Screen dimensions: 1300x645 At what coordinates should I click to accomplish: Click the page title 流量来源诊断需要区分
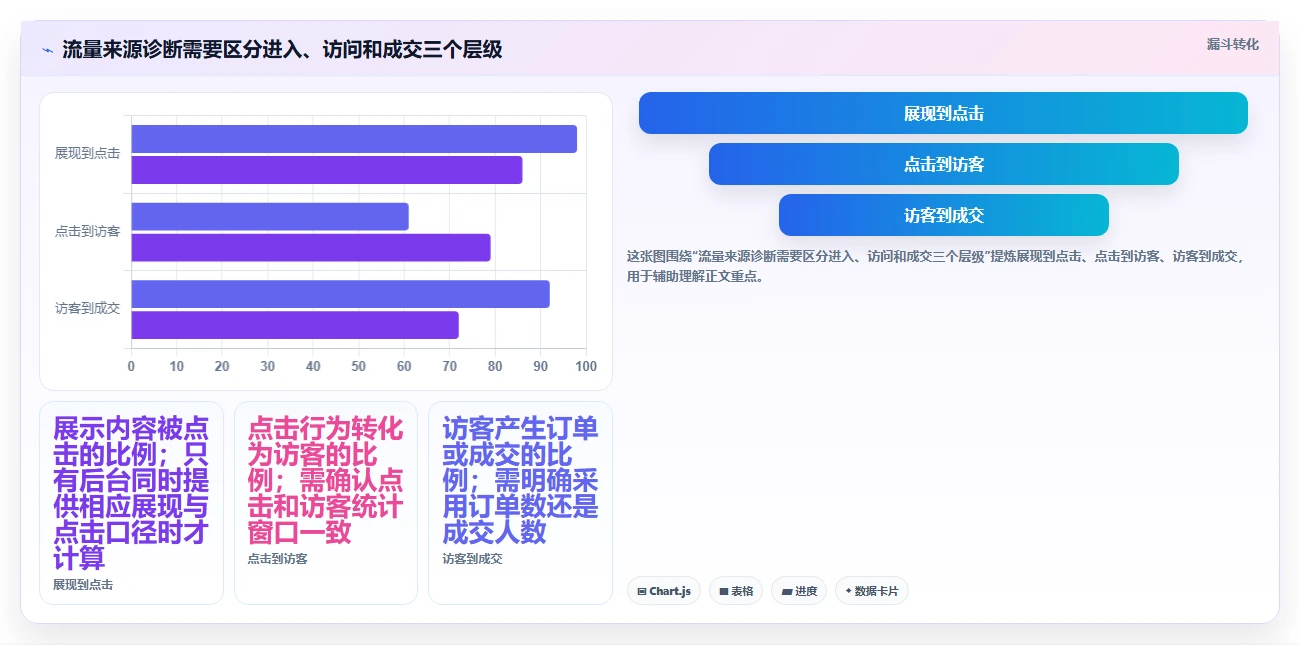[x=282, y=49]
